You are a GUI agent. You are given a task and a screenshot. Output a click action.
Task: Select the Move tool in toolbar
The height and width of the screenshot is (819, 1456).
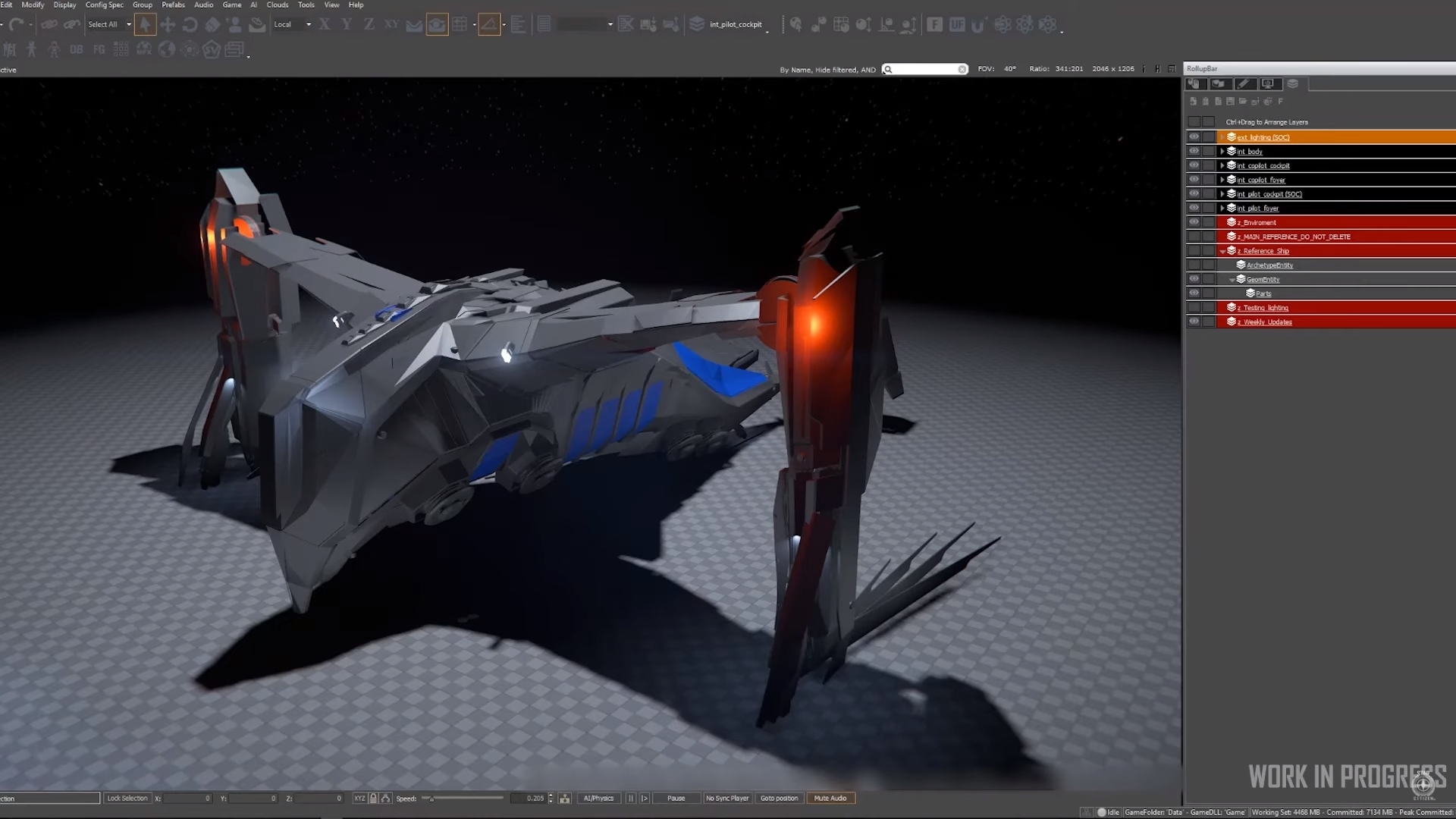tap(168, 24)
